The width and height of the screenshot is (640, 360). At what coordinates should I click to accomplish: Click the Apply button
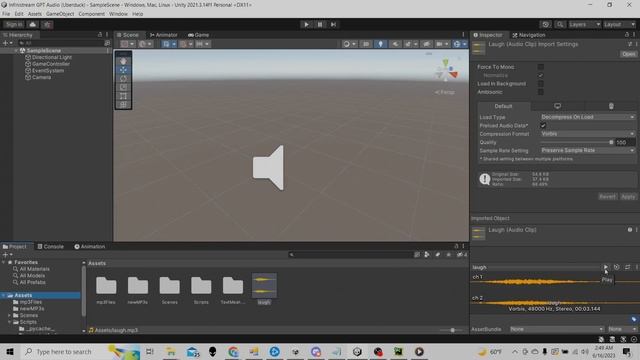[x=628, y=197]
